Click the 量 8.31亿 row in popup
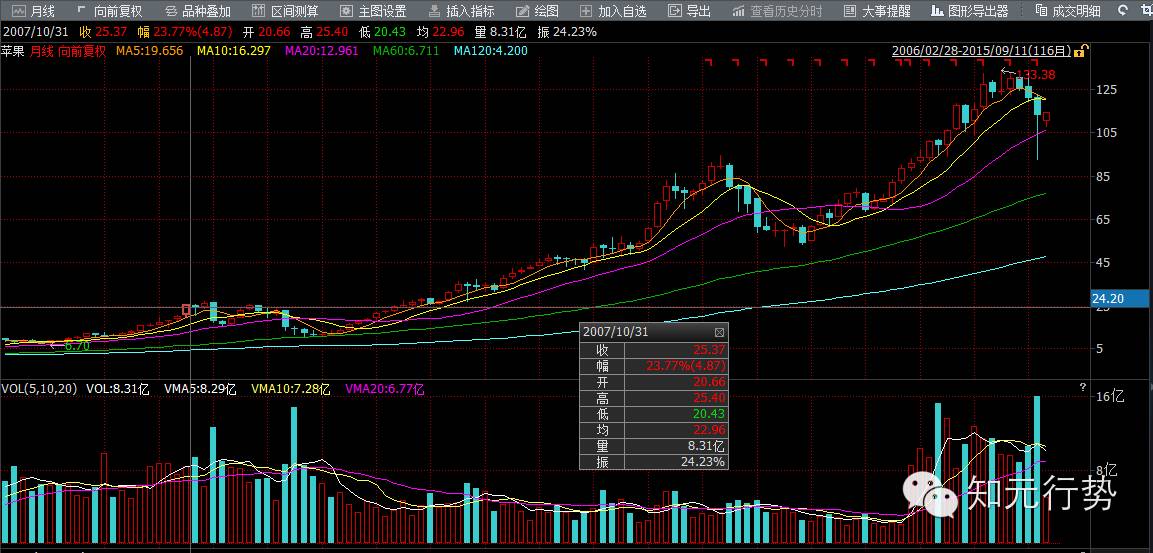Screen dimensions: 1153x553 click(x=654, y=446)
